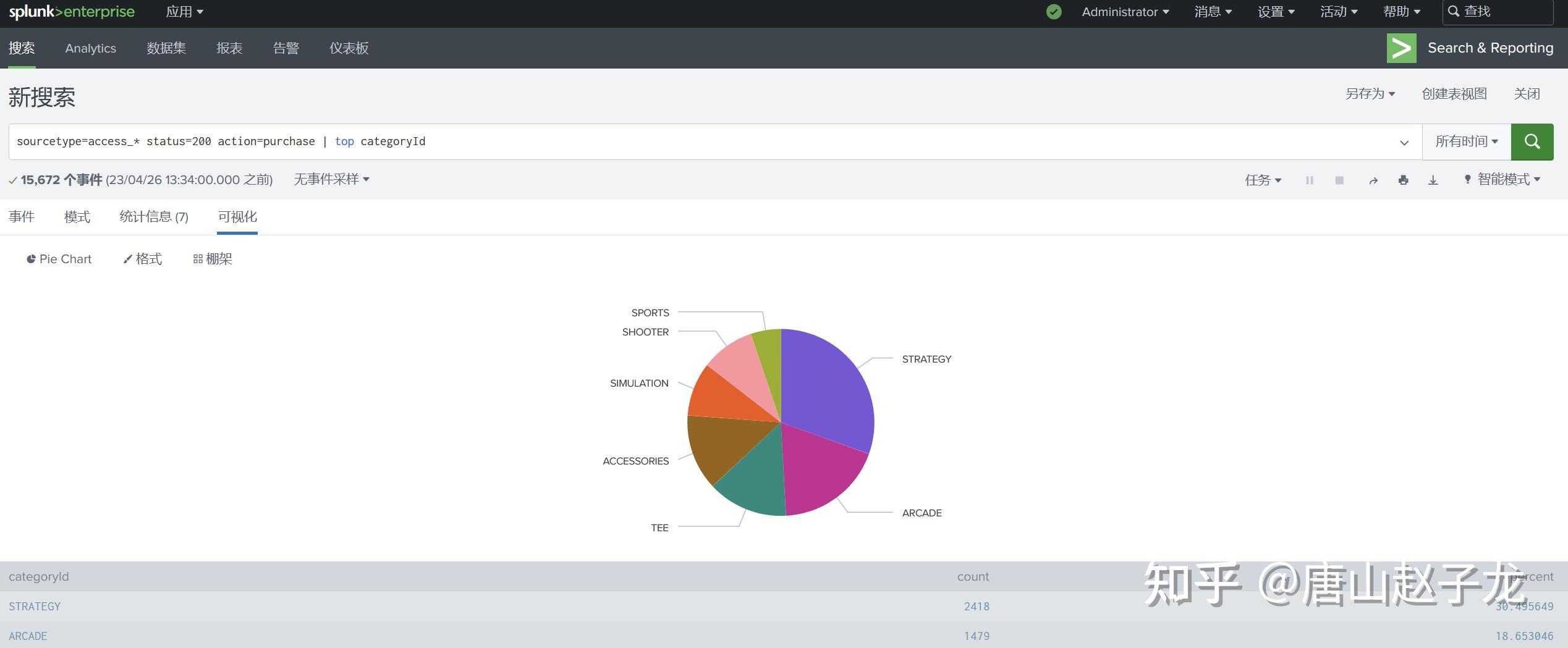Image resolution: width=1568 pixels, height=648 pixels.
Task: Open the Administrator user menu
Action: pyautogui.click(x=1125, y=12)
